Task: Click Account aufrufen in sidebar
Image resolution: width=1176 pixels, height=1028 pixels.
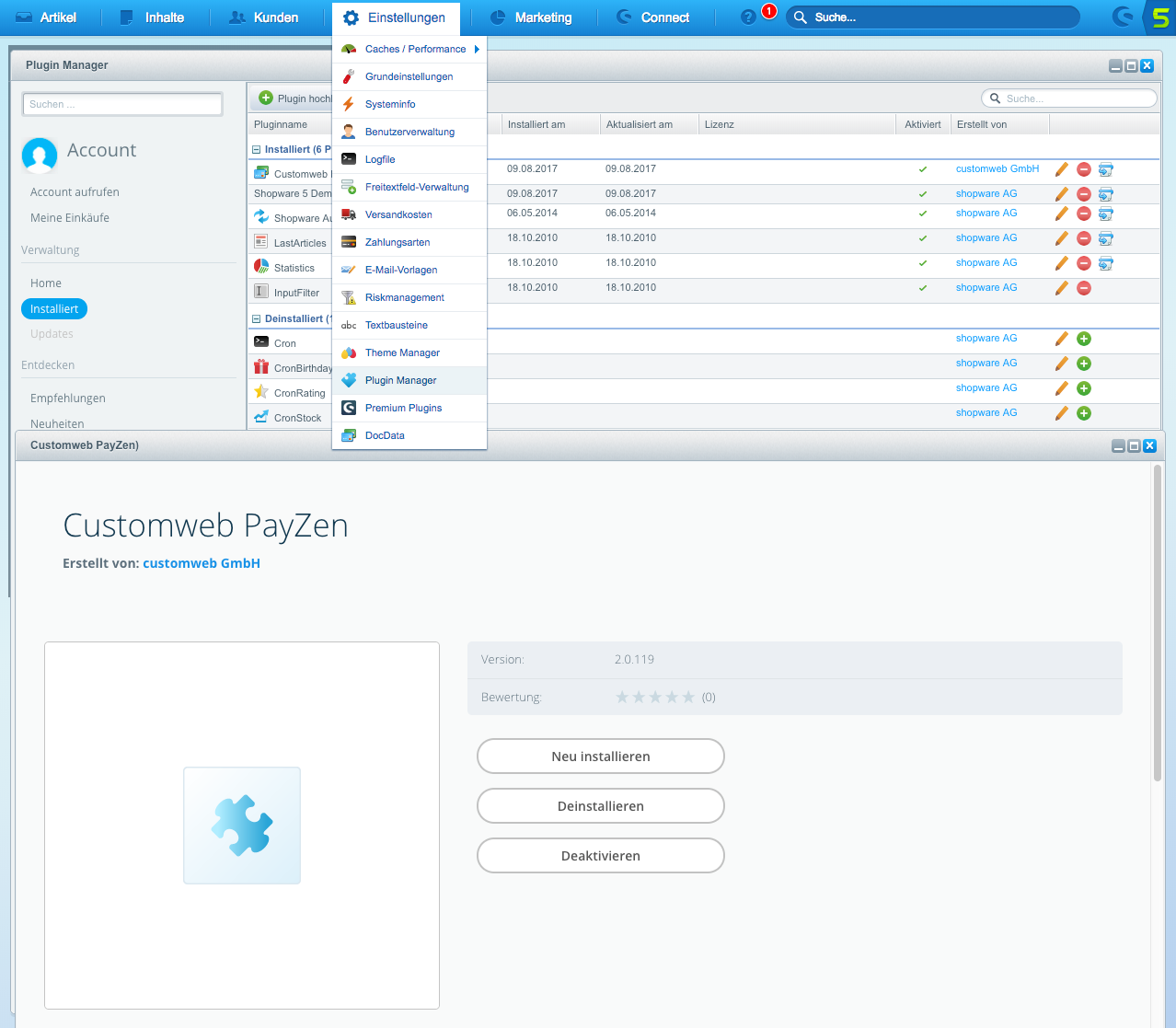Action: point(75,191)
